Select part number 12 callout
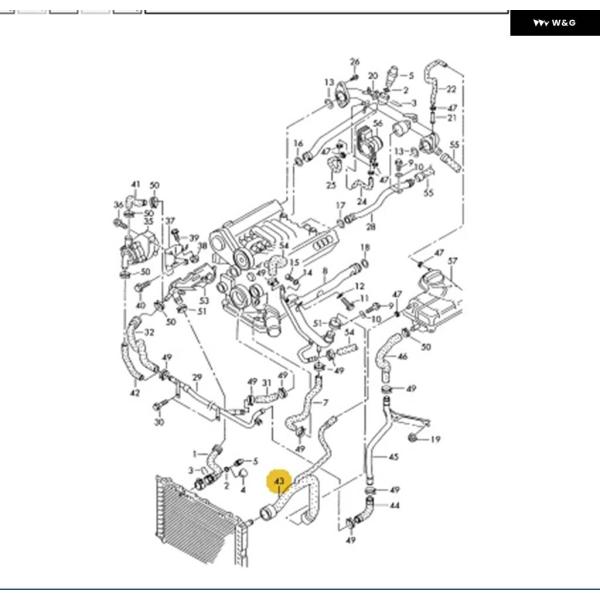Viewport: 600px width, 600px height. click(359, 286)
